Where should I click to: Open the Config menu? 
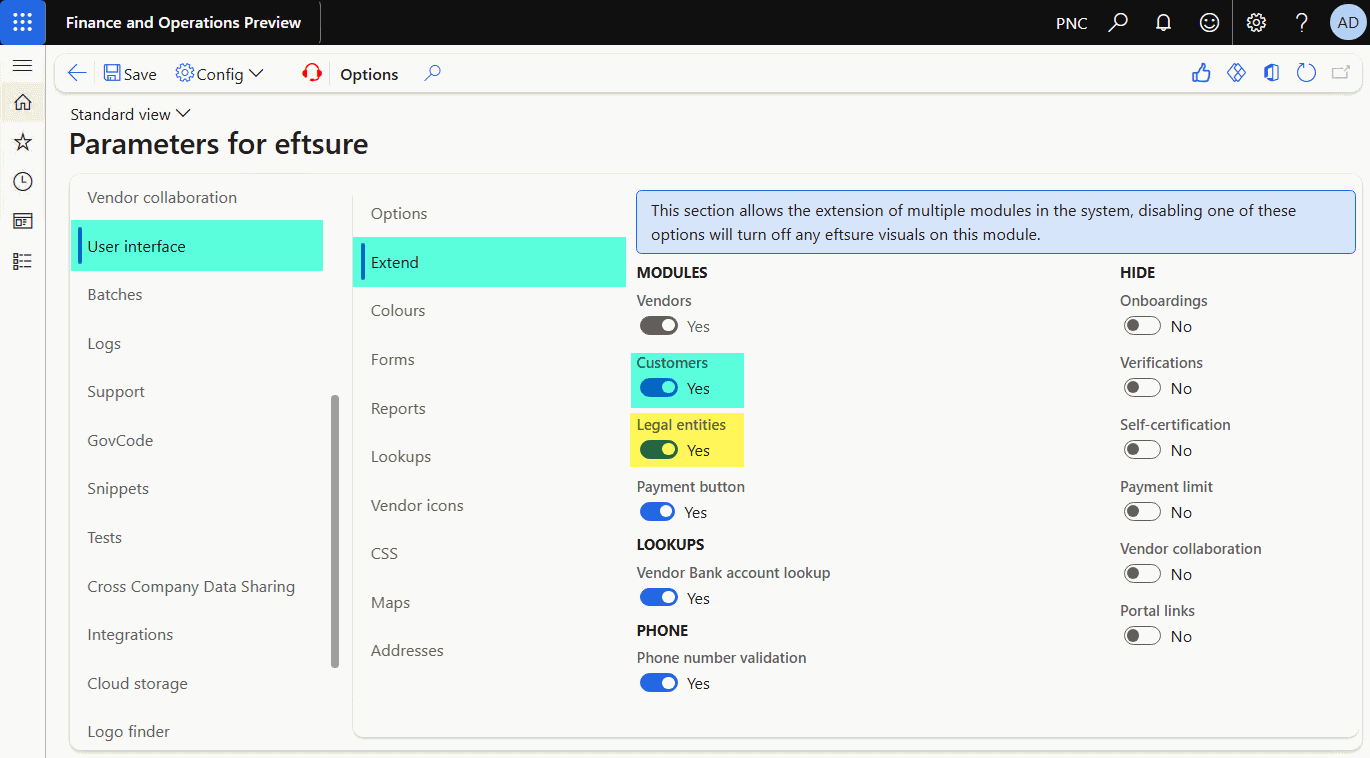pyautogui.click(x=219, y=74)
